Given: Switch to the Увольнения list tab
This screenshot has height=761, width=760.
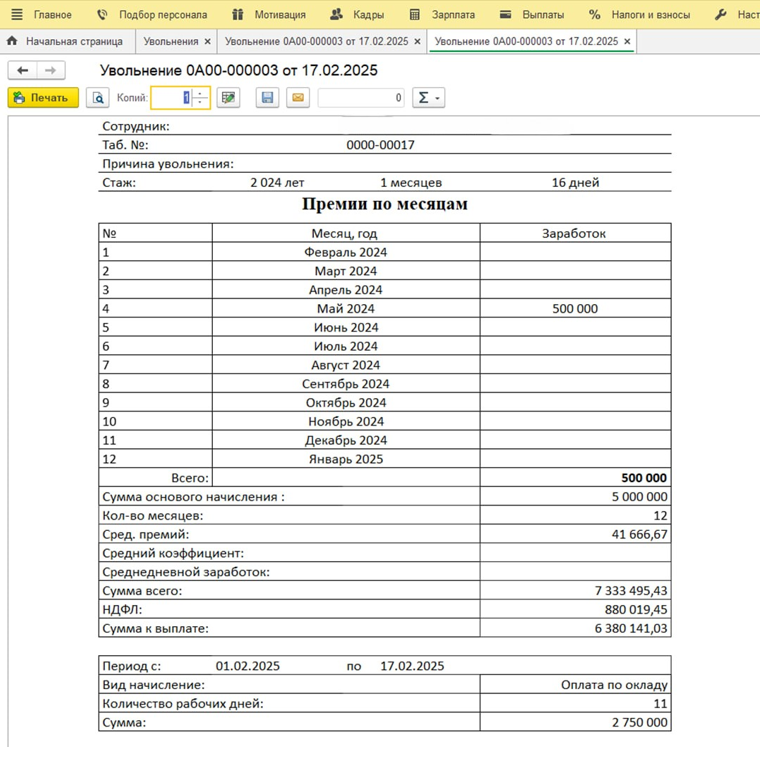Looking at the screenshot, I should (x=171, y=42).
